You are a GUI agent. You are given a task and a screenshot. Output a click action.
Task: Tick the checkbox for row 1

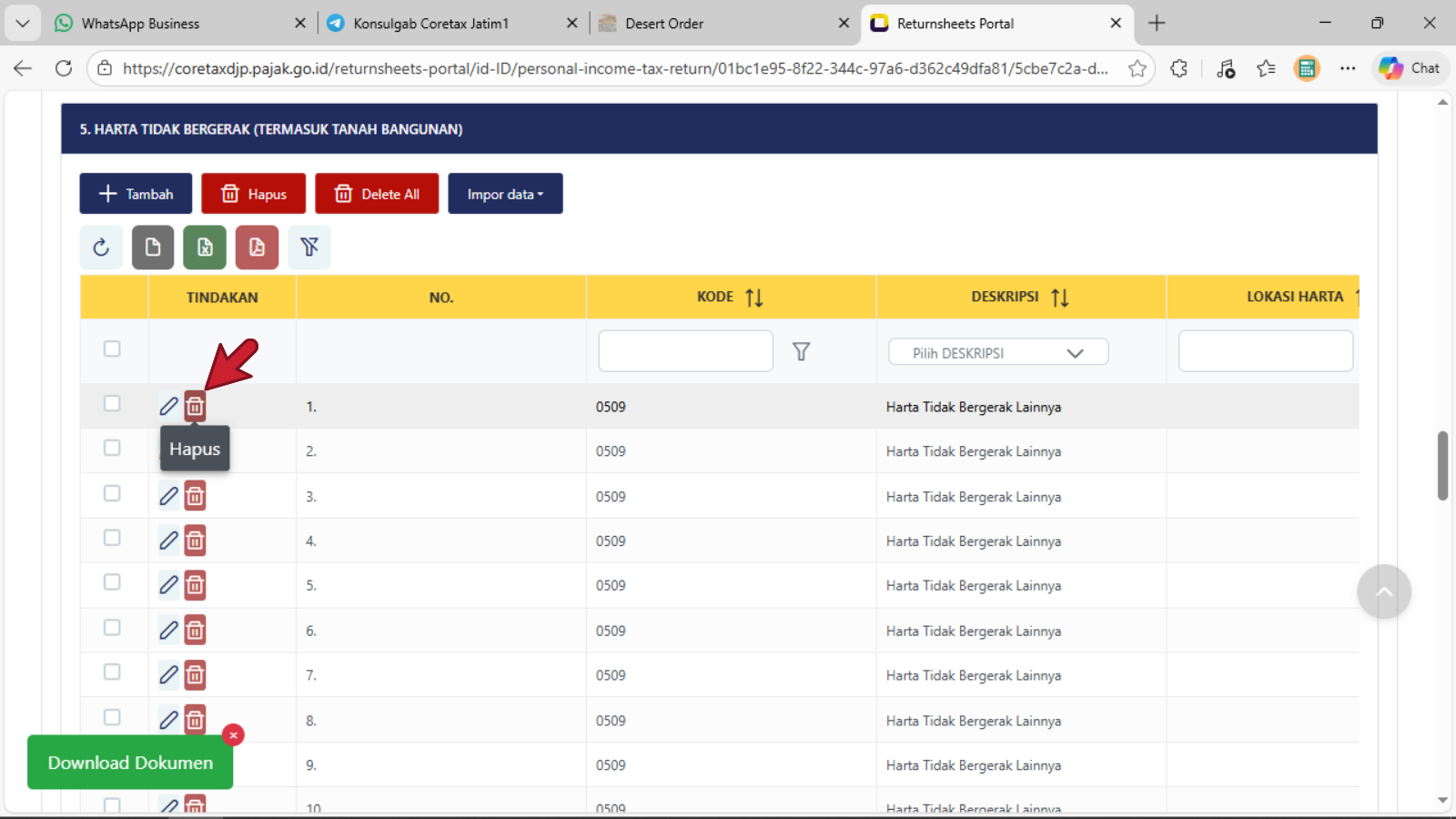click(x=112, y=403)
